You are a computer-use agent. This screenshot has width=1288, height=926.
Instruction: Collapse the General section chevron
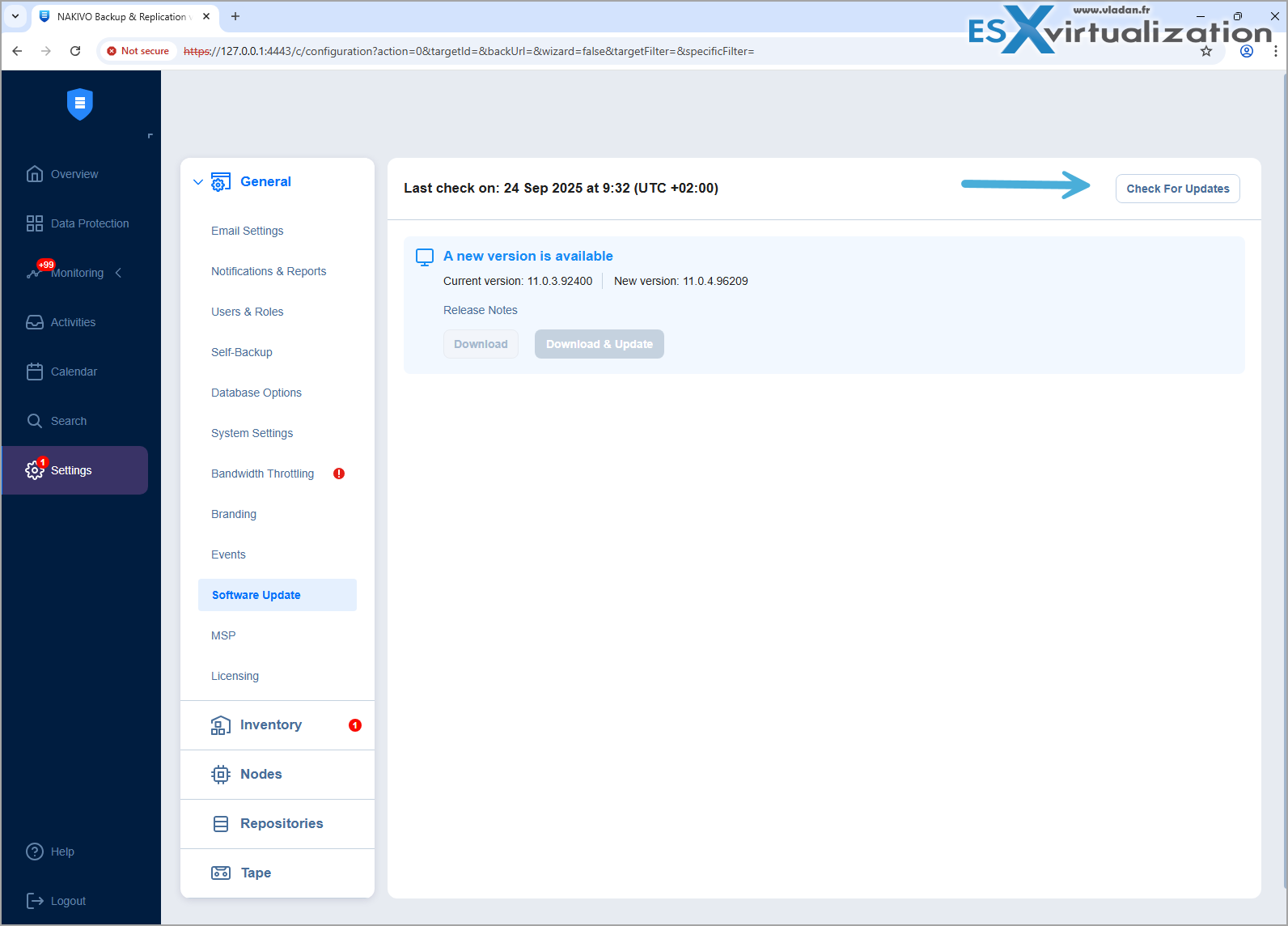(x=198, y=182)
